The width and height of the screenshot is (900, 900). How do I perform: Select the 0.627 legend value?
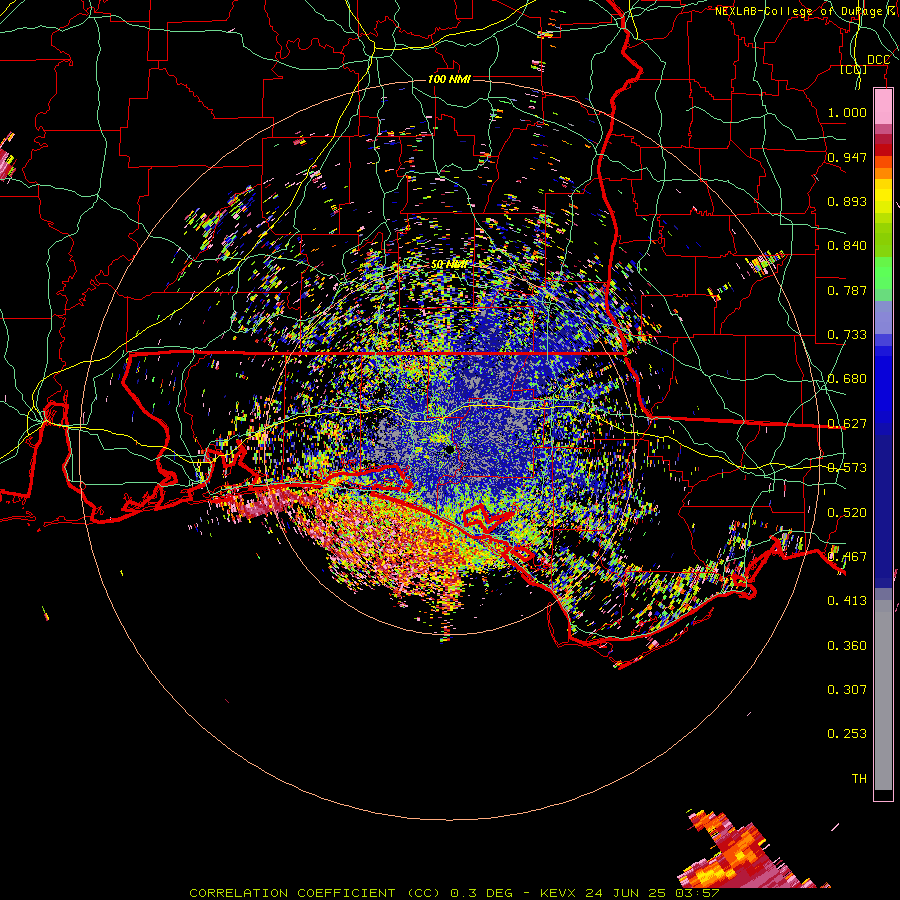[x=847, y=424]
